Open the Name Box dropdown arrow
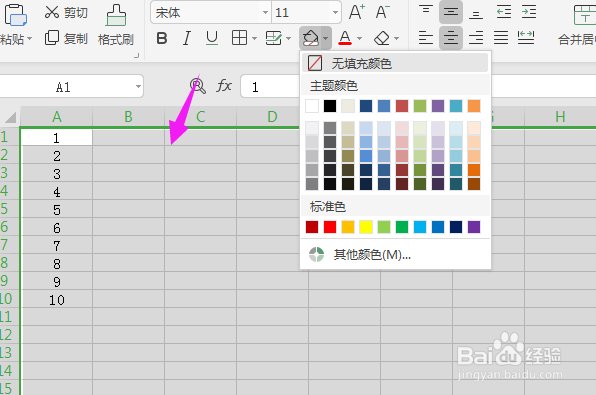596x395 pixels. pos(138,86)
